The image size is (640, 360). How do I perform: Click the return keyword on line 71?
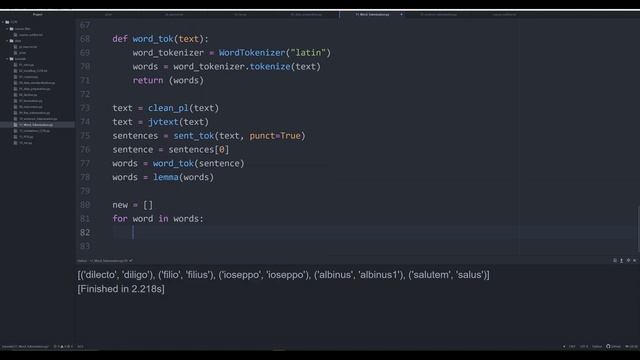pos(148,80)
